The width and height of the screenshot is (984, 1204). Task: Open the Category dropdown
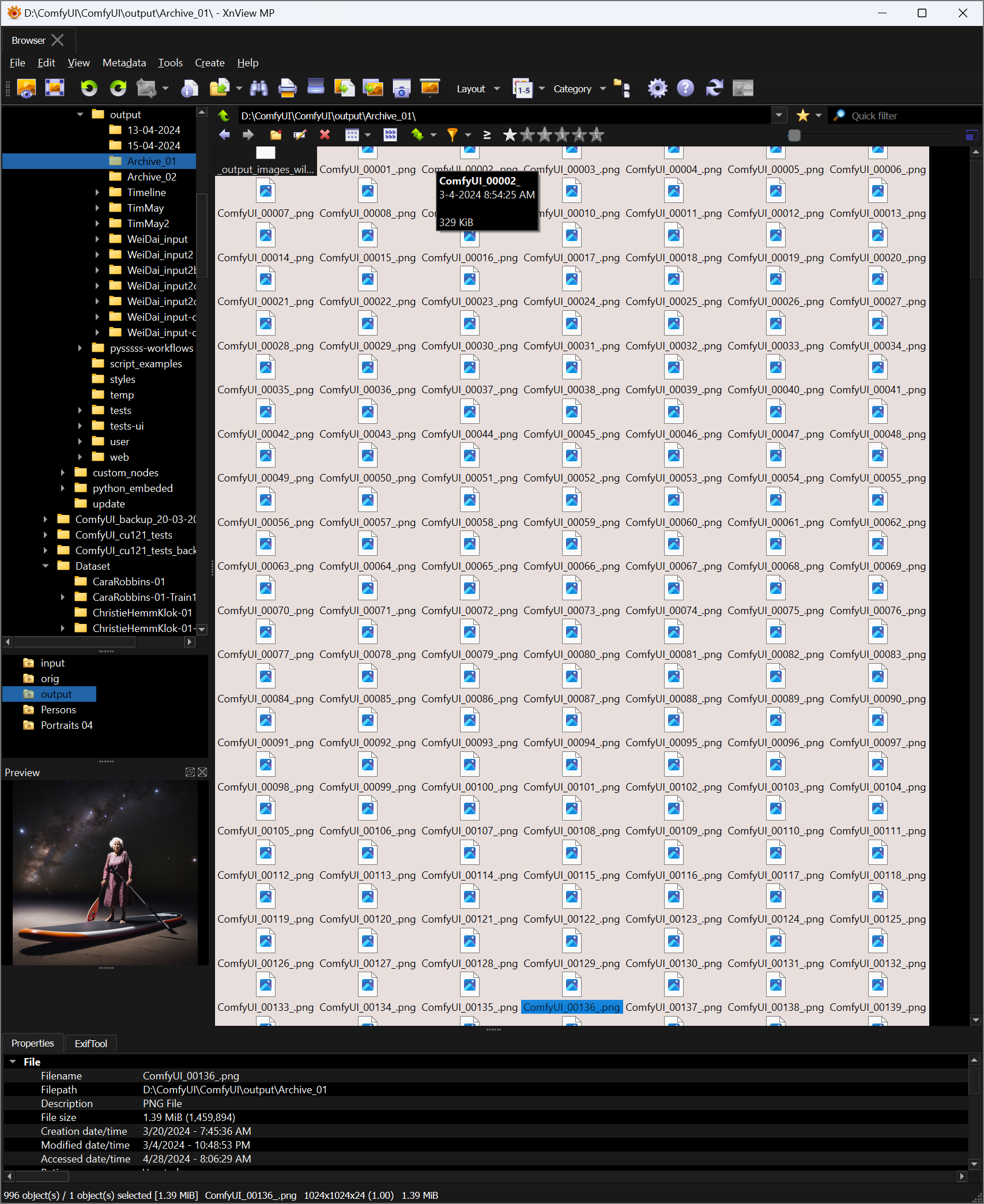pyautogui.click(x=579, y=89)
